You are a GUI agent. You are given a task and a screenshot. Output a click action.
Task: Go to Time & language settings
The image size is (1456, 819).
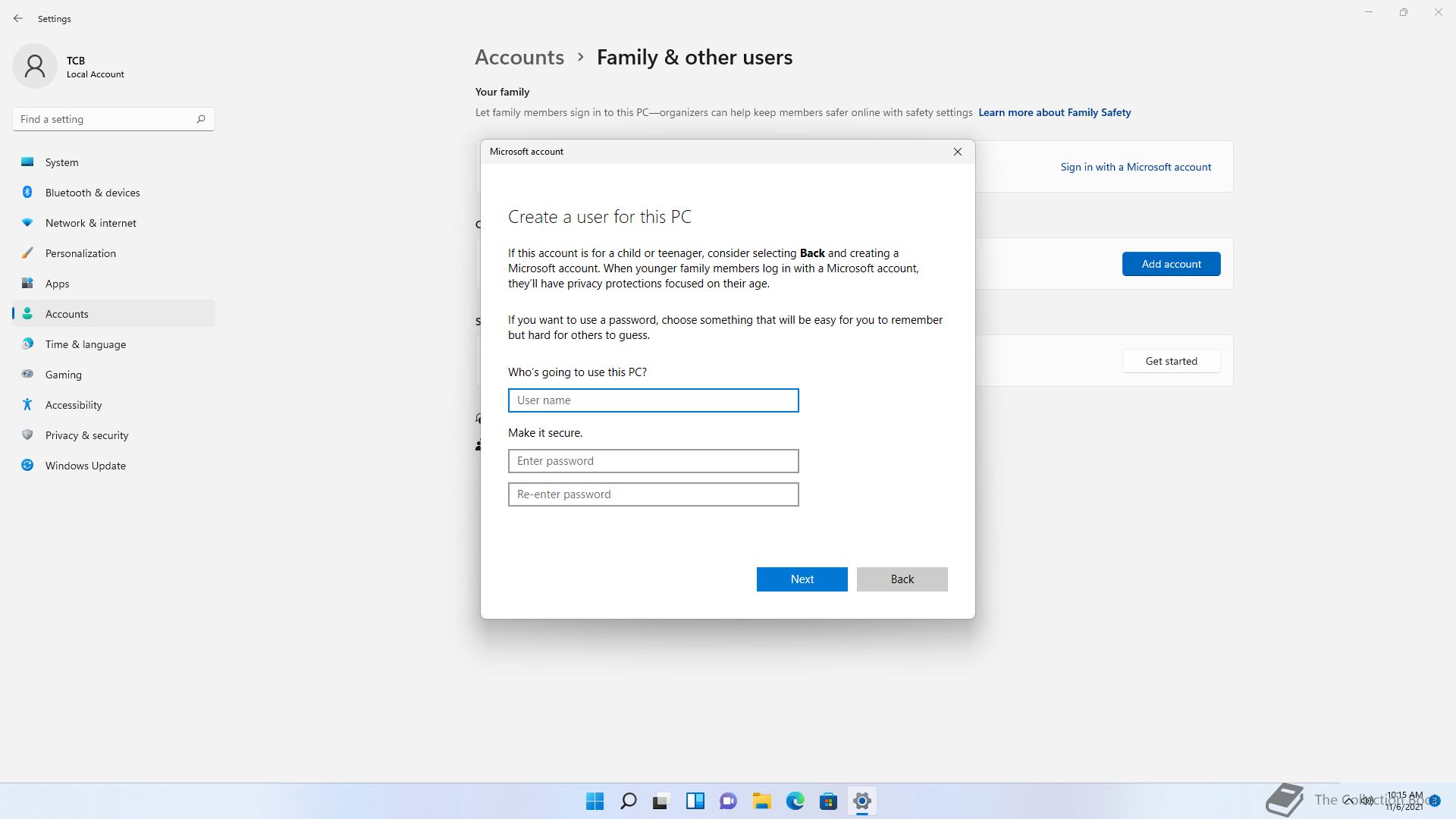tap(85, 344)
